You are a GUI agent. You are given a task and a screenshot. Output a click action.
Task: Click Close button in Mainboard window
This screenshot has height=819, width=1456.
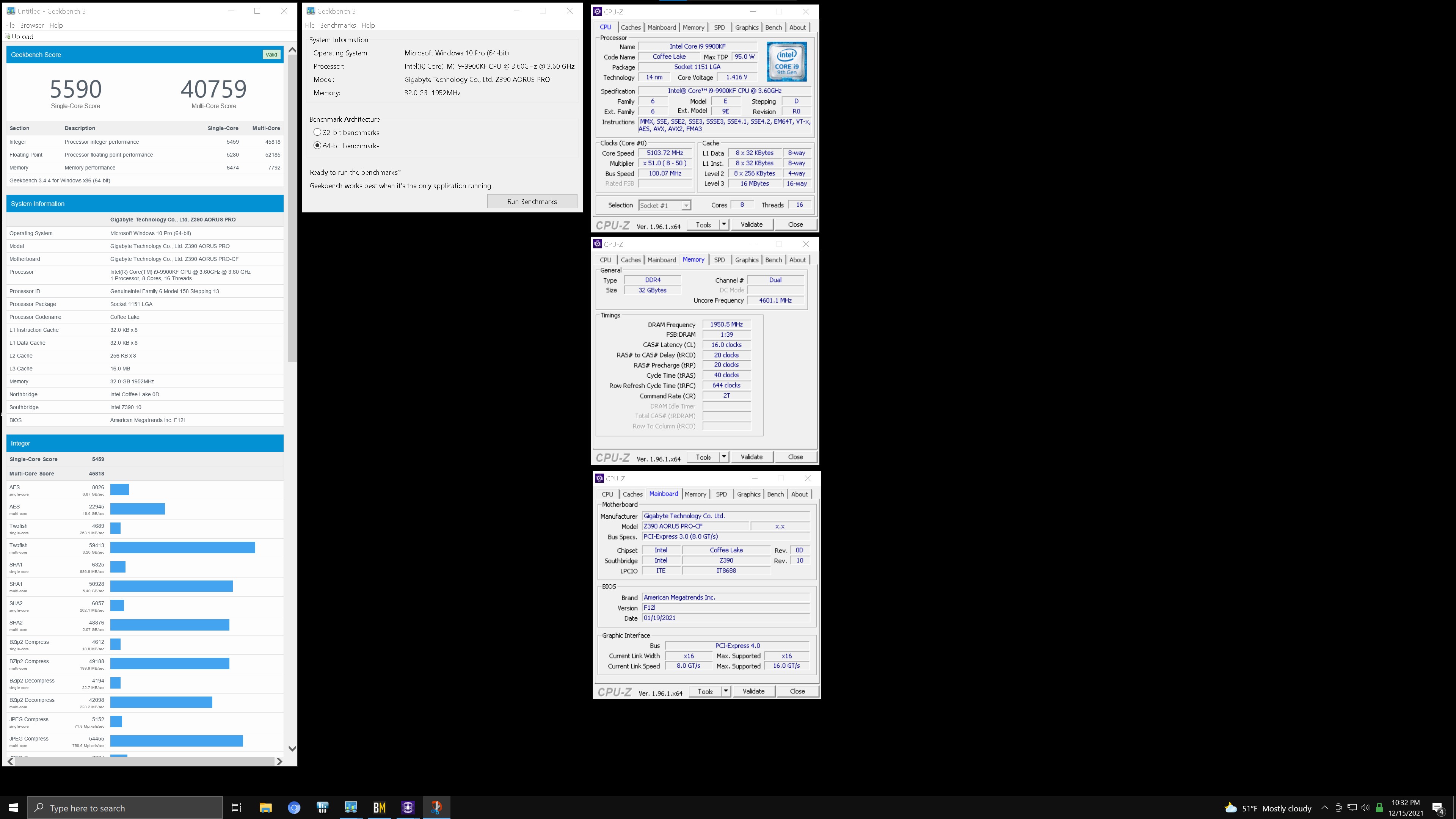click(797, 691)
